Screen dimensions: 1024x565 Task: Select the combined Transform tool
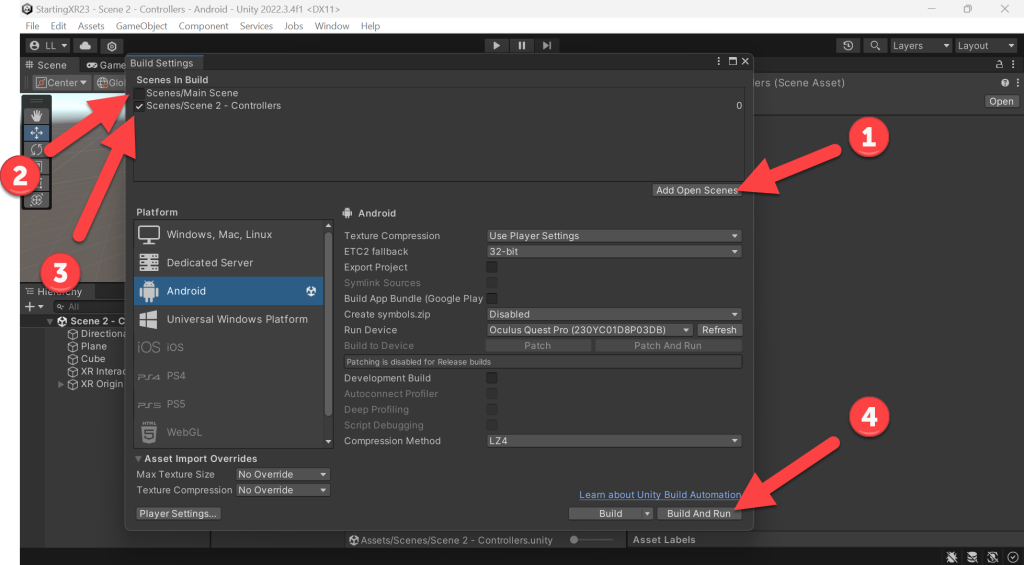point(37,200)
